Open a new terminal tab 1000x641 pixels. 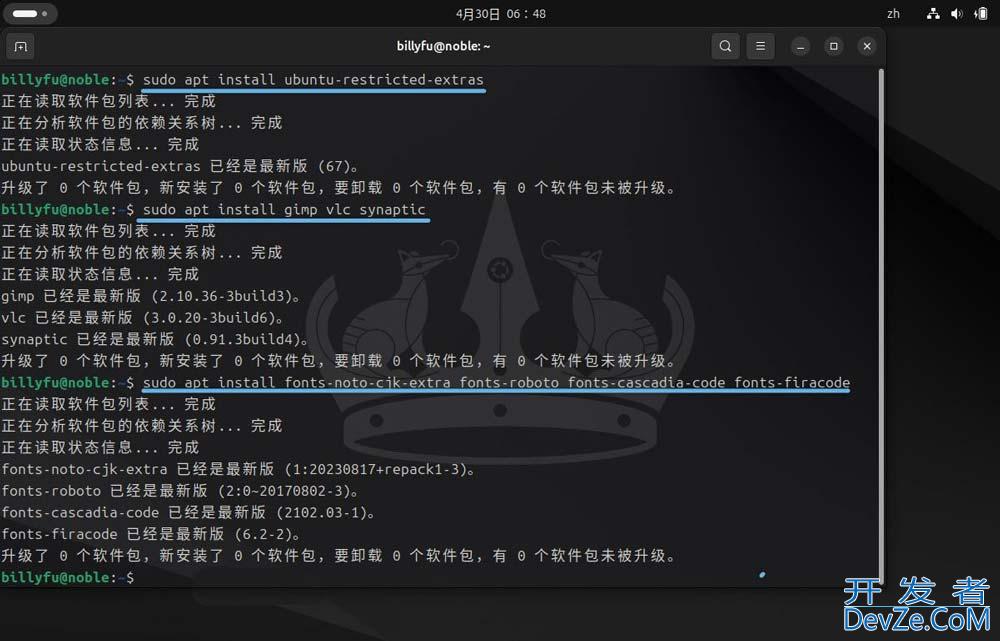pos(20,47)
